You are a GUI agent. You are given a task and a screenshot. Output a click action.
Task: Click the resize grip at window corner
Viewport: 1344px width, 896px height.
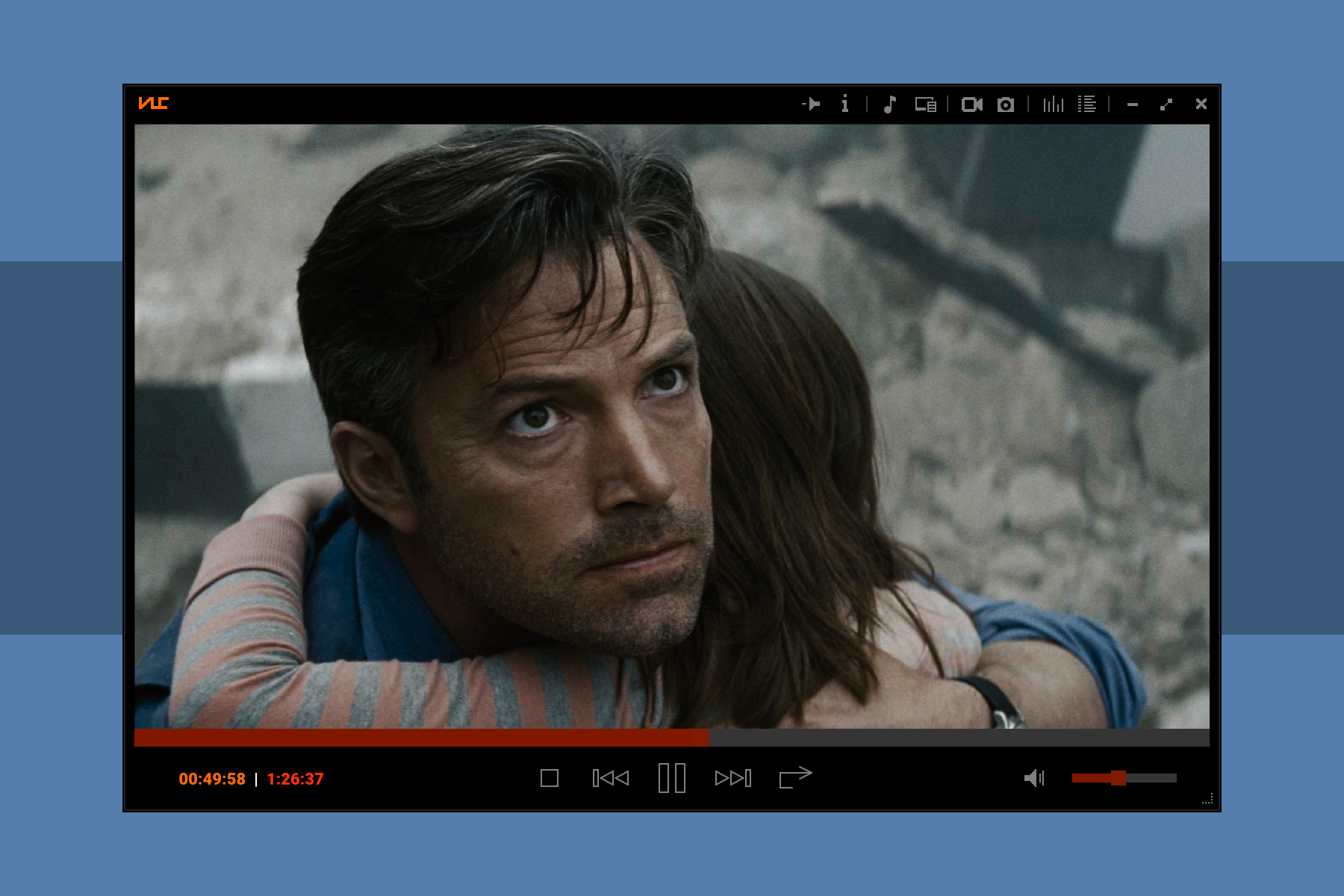pyautogui.click(x=1207, y=799)
